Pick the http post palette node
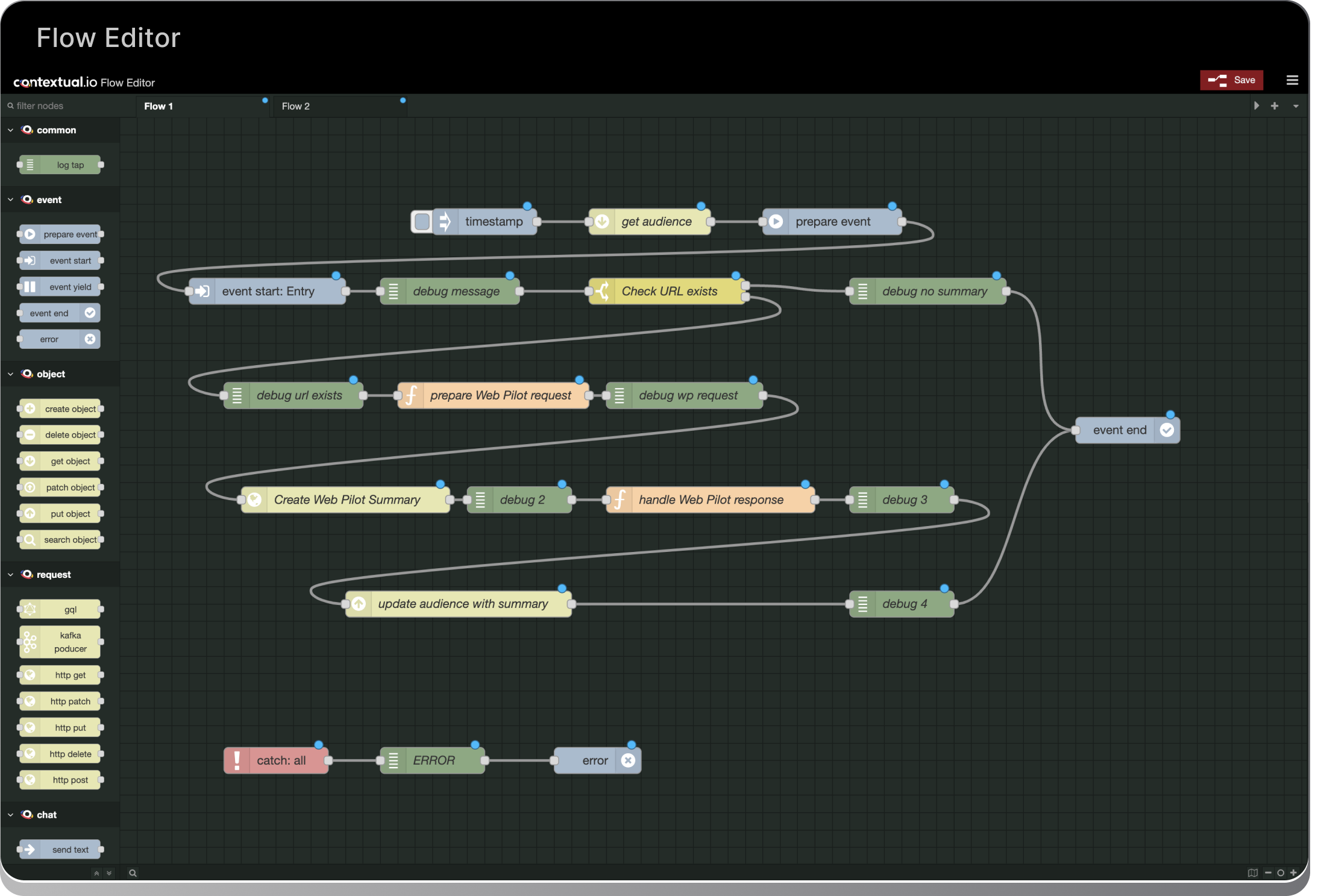This screenshot has height=896, width=1321. (x=60, y=780)
